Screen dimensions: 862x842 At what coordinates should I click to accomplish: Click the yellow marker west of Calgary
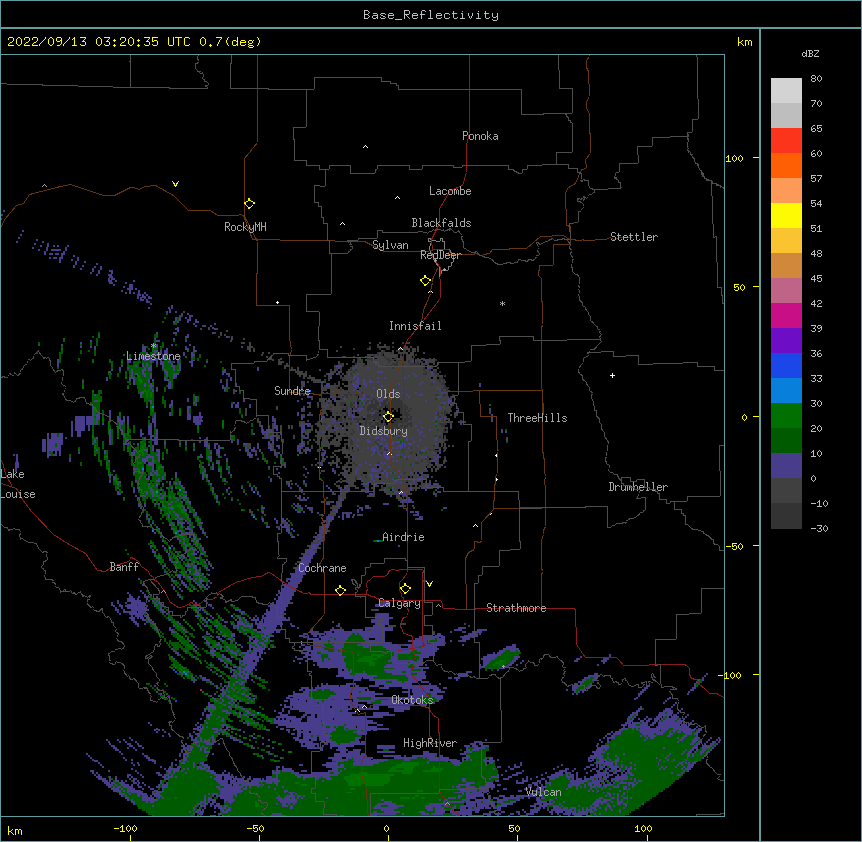(x=340, y=590)
